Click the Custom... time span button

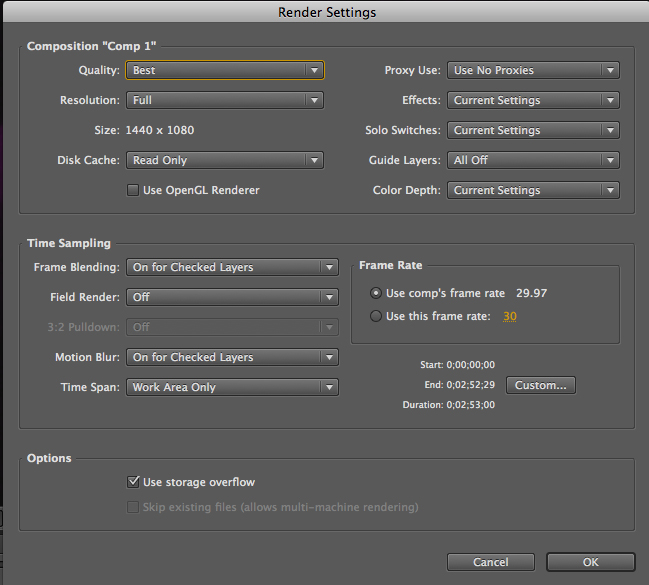coord(541,385)
